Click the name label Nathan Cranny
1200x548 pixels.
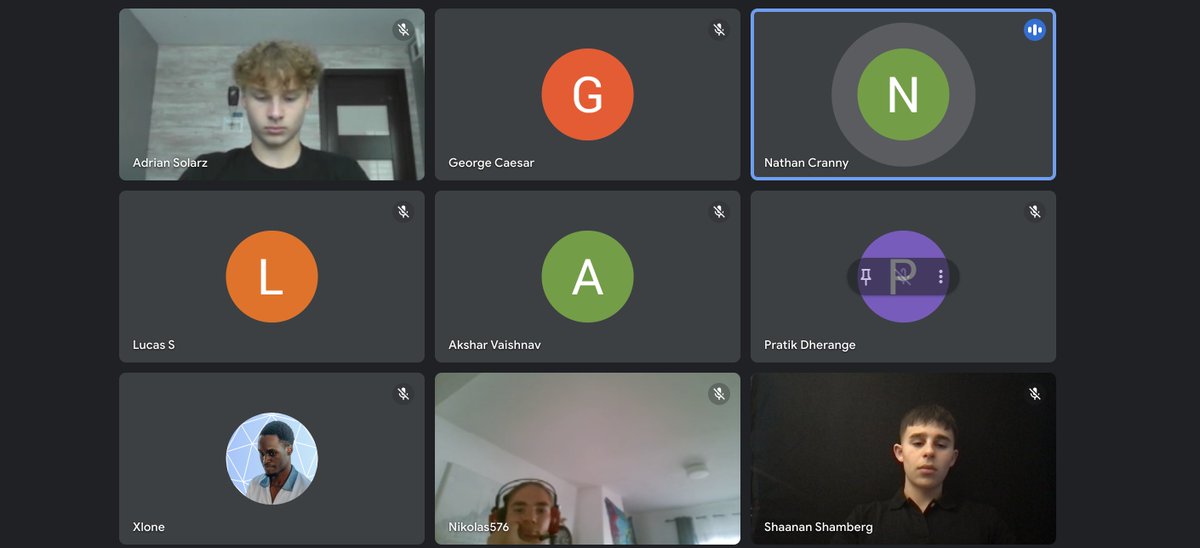coord(806,163)
